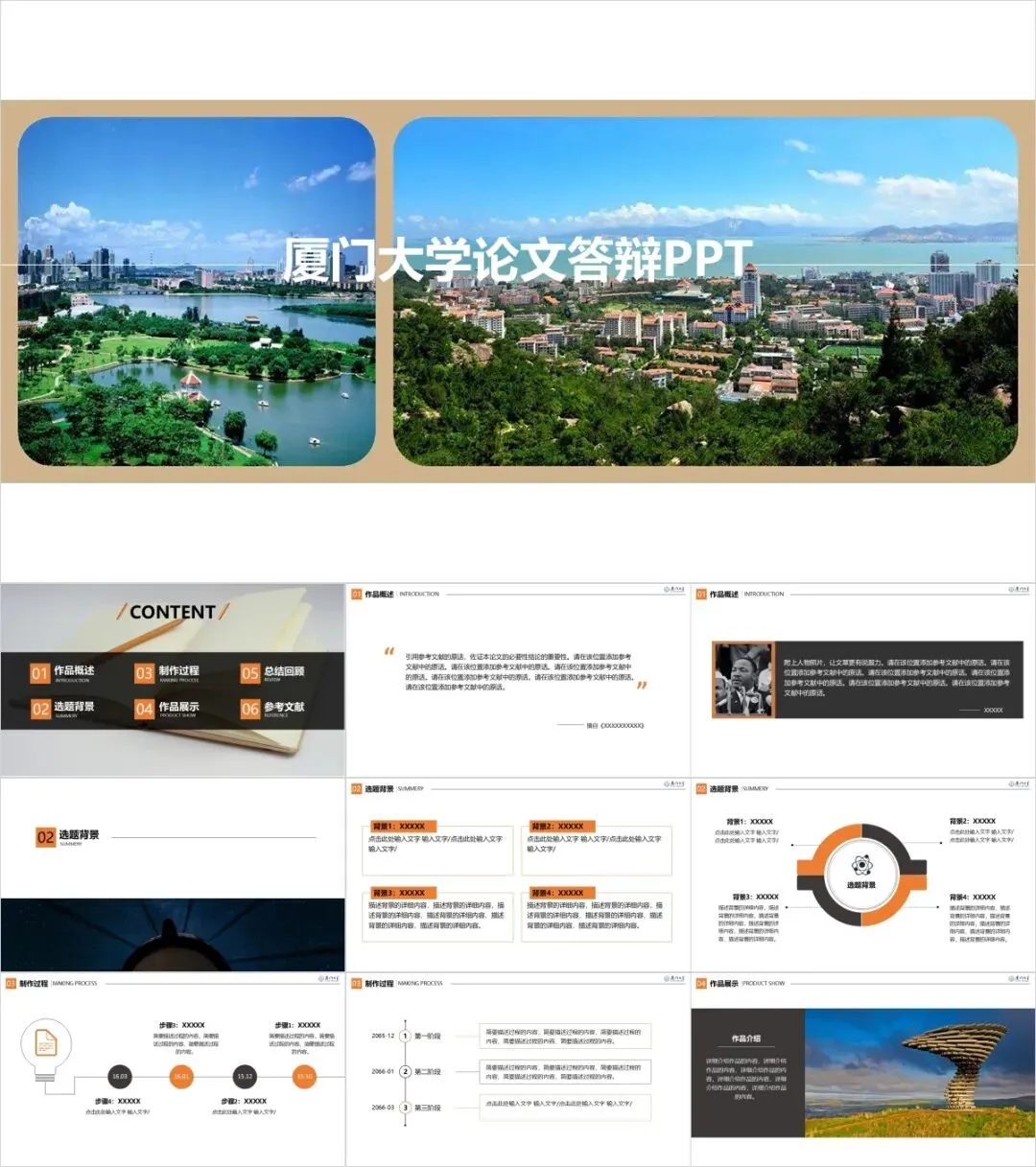
Task: Click the numbered circle 2 for 第二阶段
Action: (x=405, y=1071)
